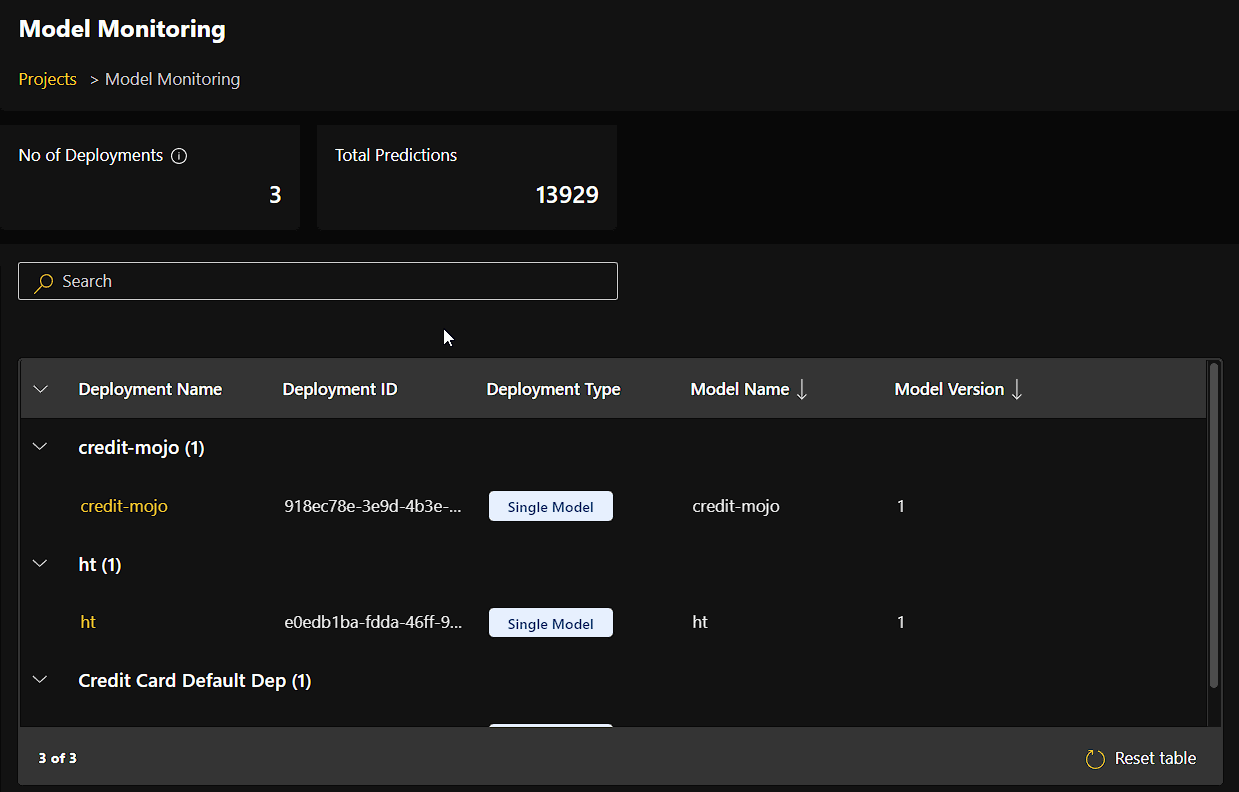Click the Deployment Type column header
Image resolution: width=1239 pixels, height=792 pixels.
tap(553, 389)
